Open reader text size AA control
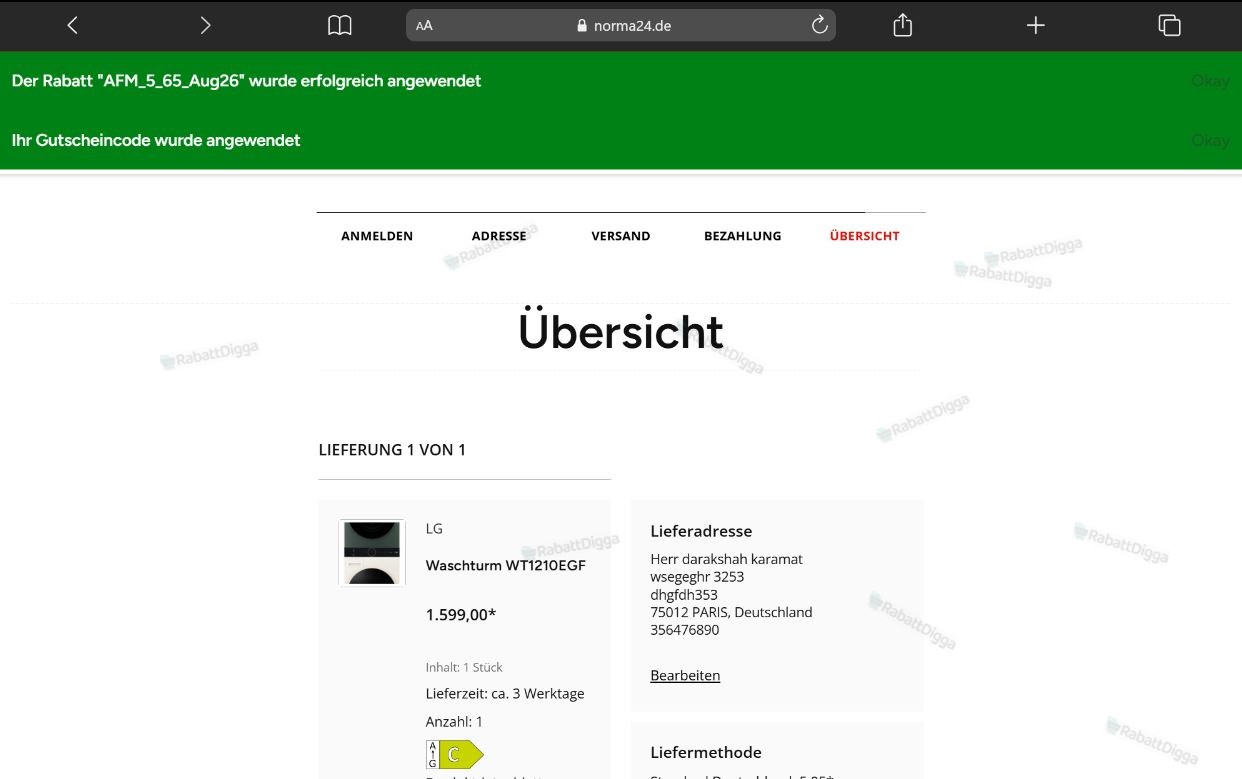The width and height of the screenshot is (1242, 779). tap(425, 26)
